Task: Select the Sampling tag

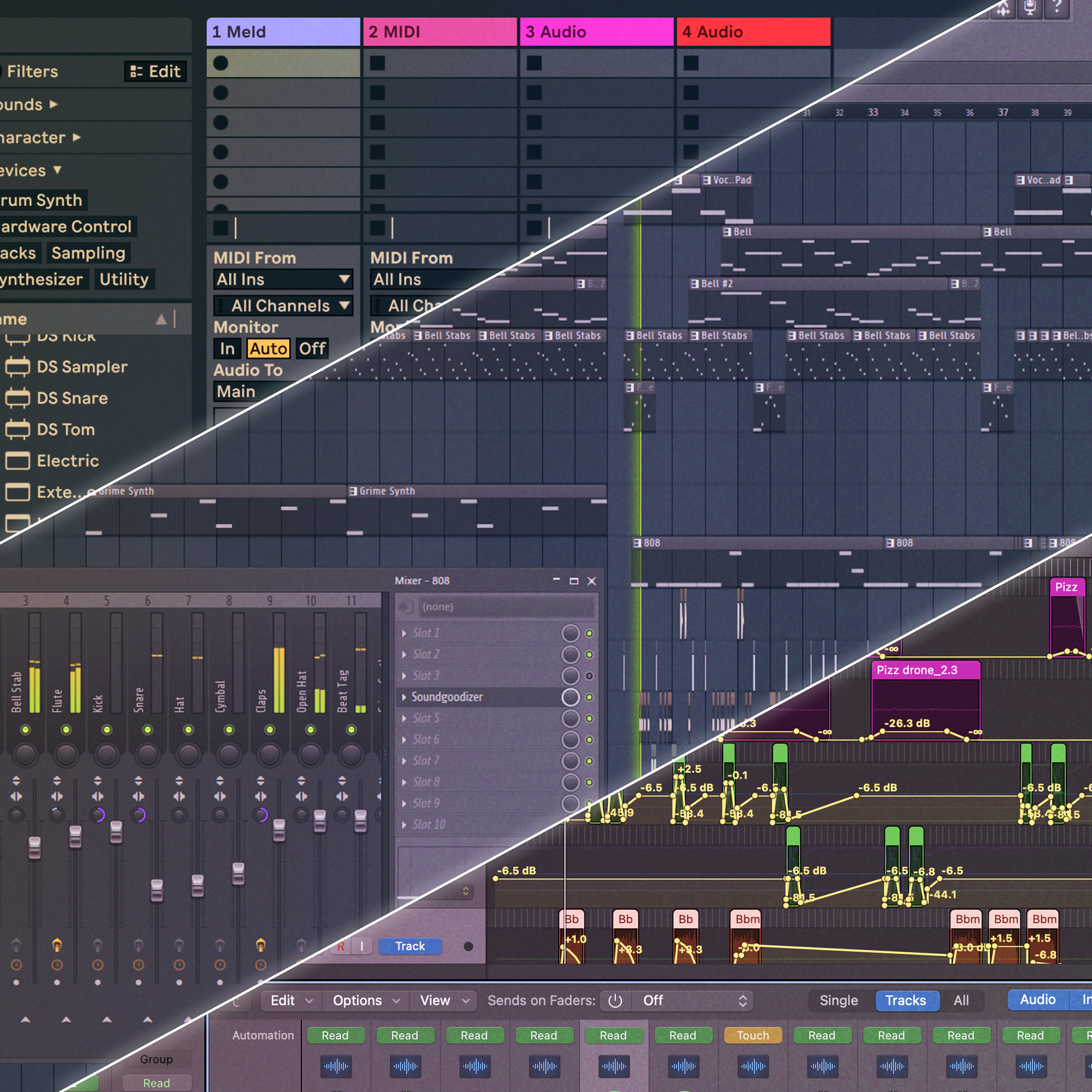Action: pyautogui.click(x=88, y=253)
